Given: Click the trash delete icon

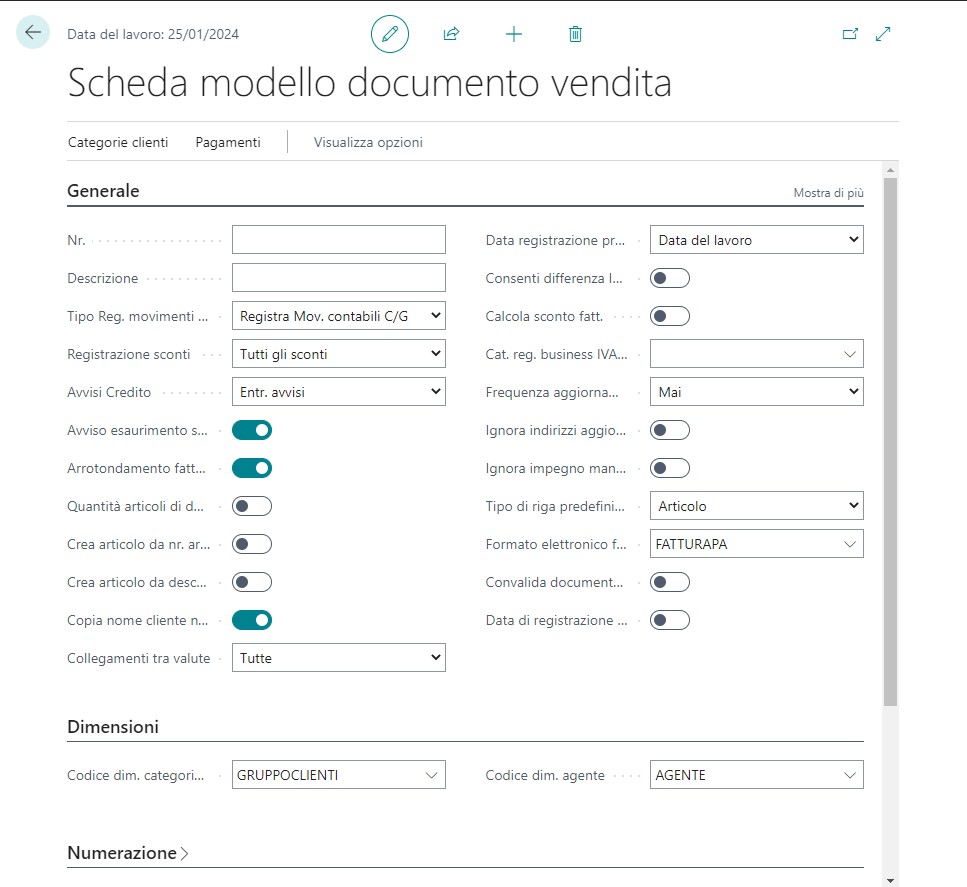Looking at the screenshot, I should click(x=575, y=34).
